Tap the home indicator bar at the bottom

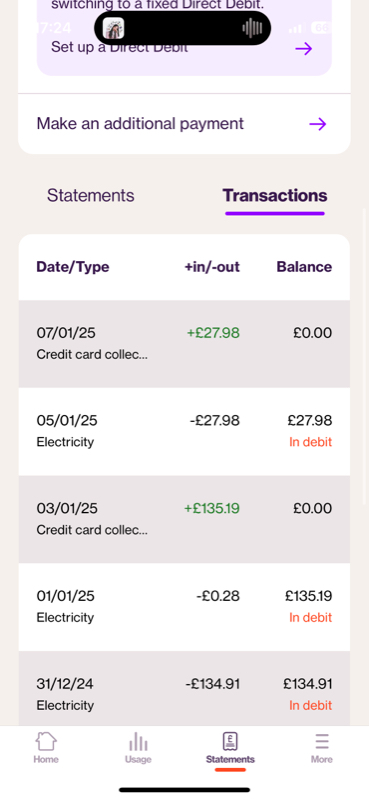pos(185,790)
